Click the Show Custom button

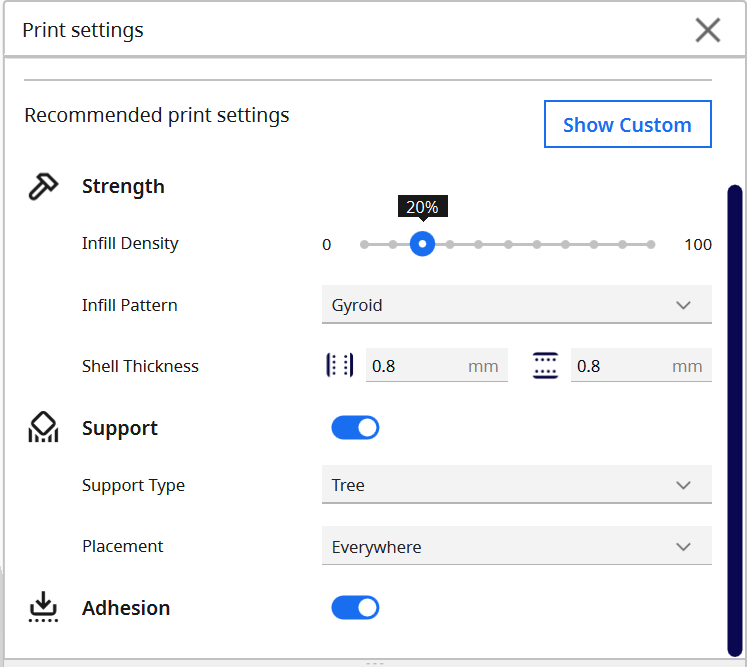(x=627, y=124)
